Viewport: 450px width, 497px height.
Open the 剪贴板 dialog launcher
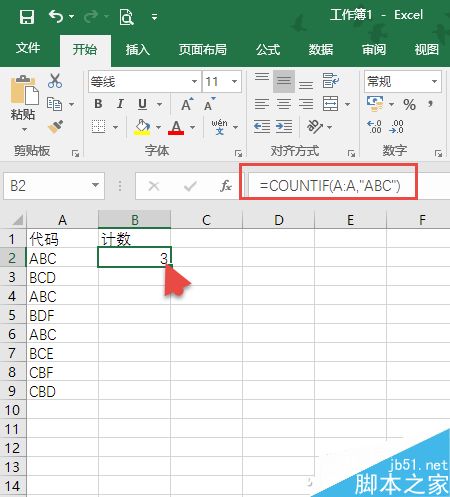point(76,154)
